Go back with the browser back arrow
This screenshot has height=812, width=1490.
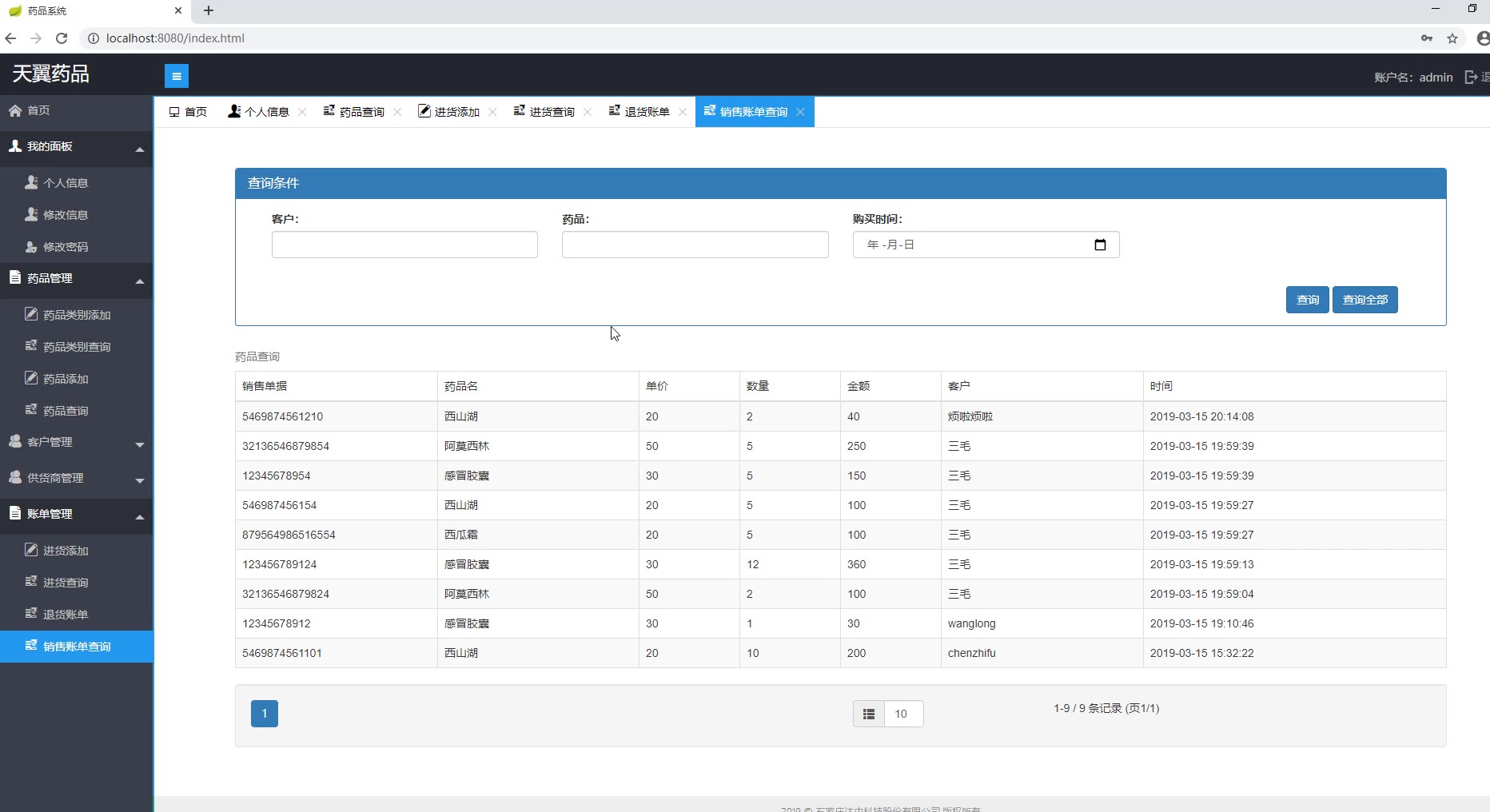point(10,38)
